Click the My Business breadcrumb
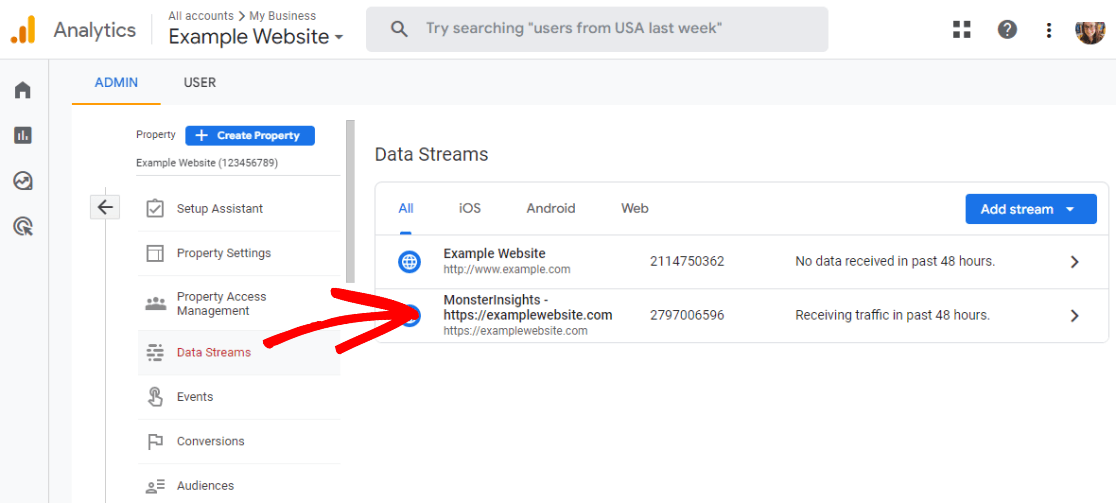1116x503 pixels. [283, 16]
